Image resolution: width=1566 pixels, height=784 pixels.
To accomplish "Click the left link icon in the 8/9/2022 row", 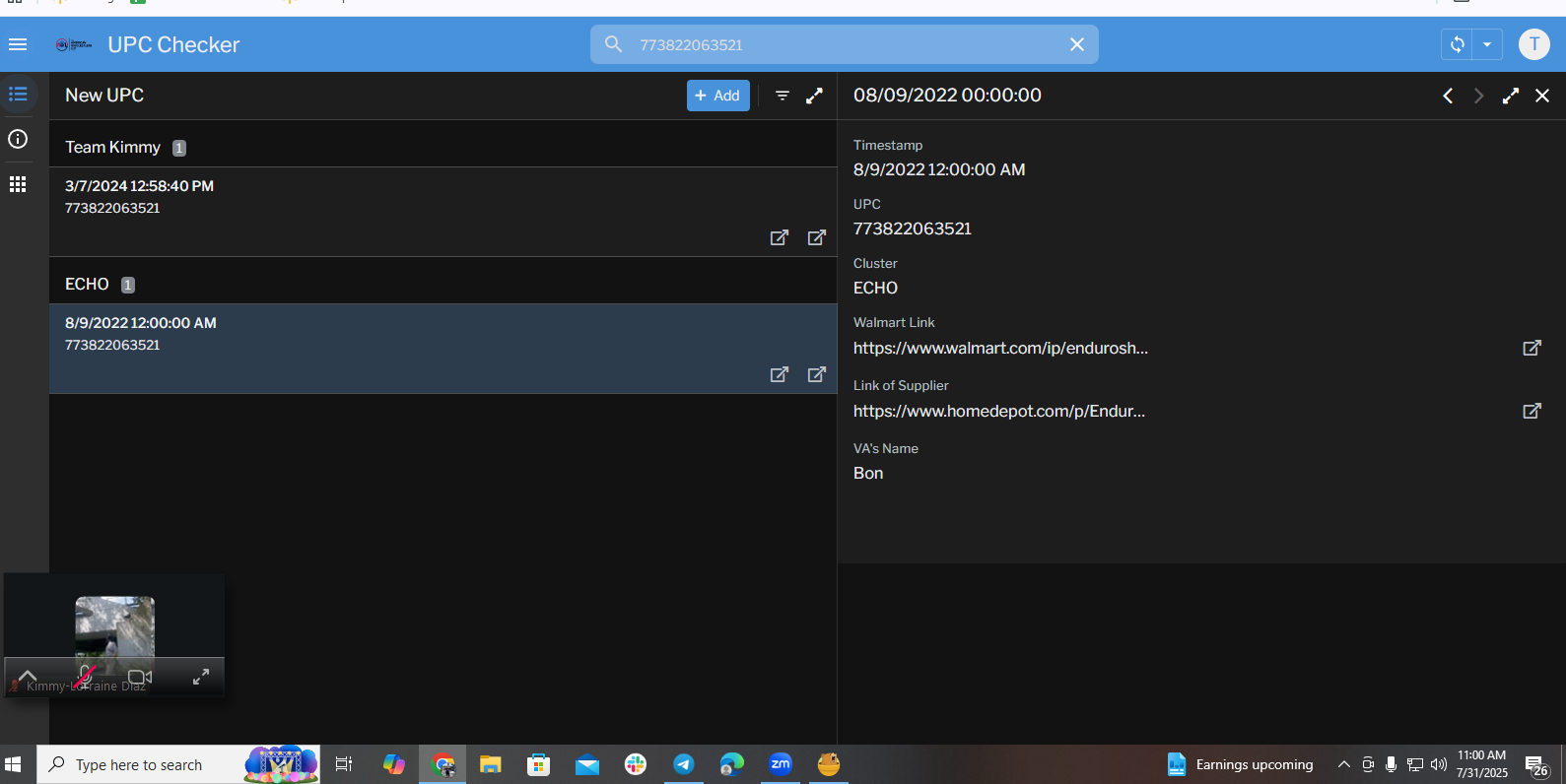I will pyautogui.click(x=780, y=374).
